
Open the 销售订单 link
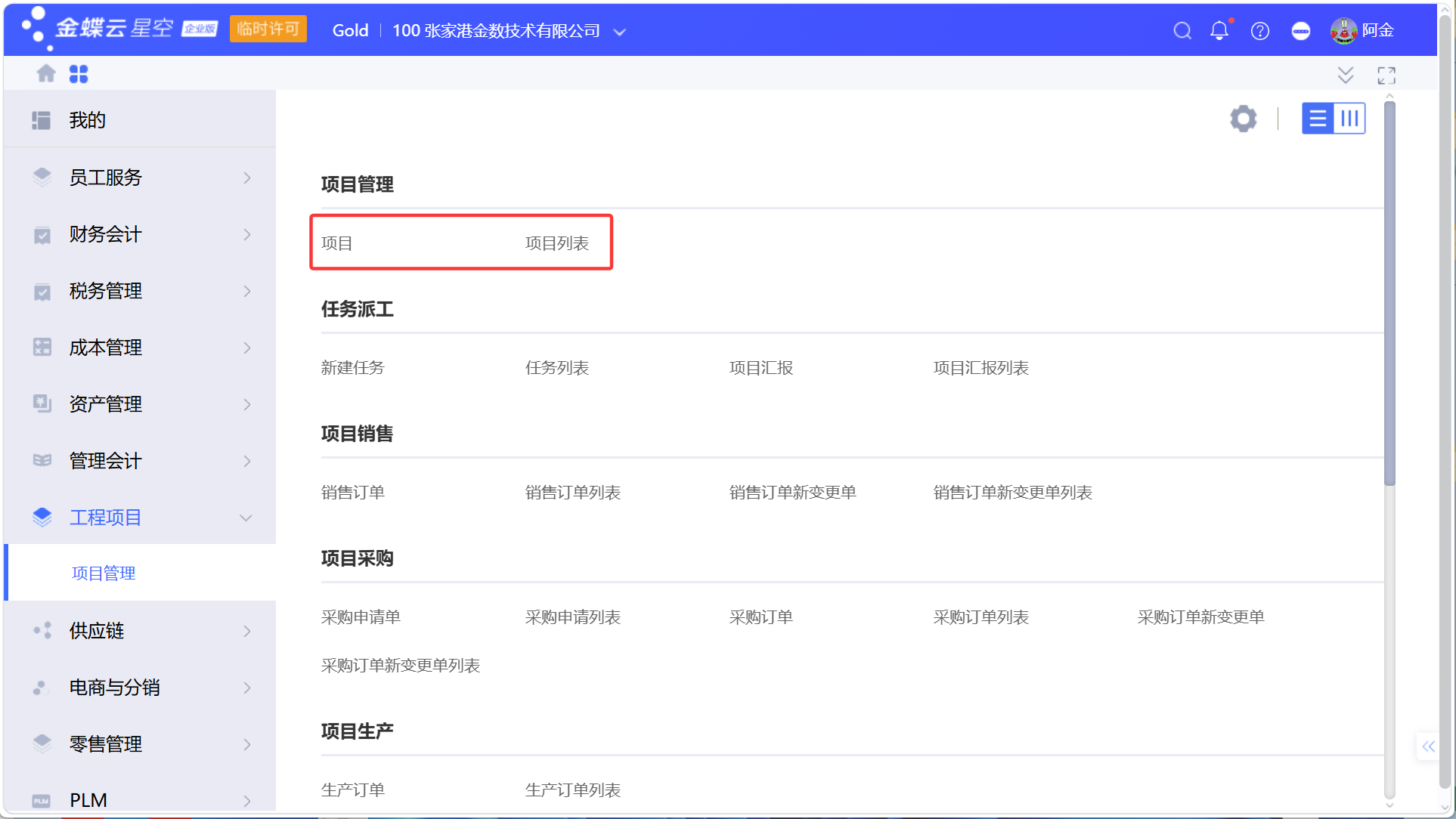click(x=353, y=493)
